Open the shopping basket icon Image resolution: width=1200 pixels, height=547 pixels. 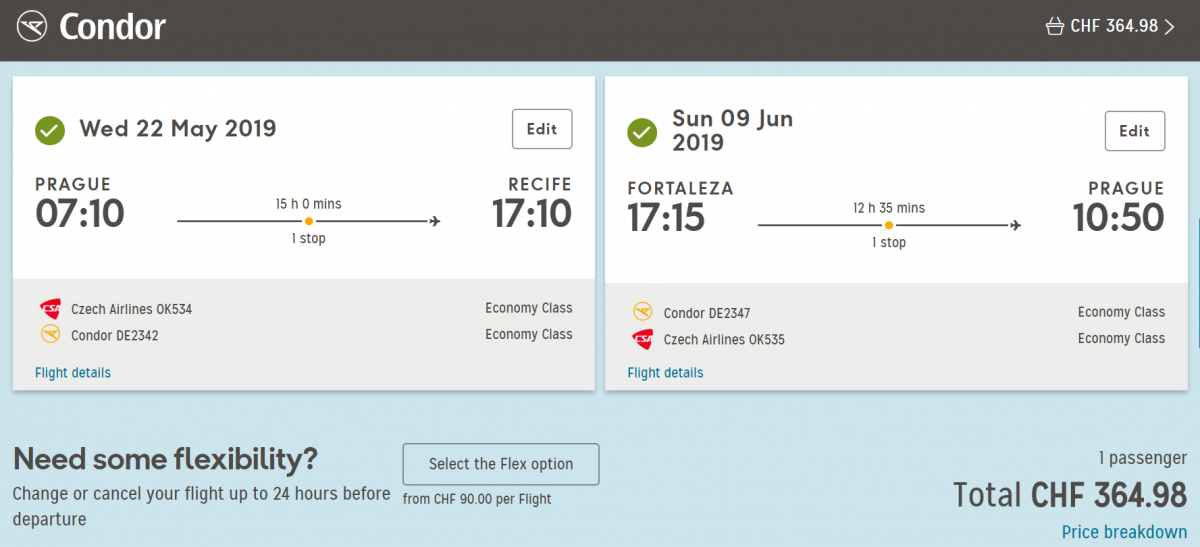click(x=1054, y=27)
